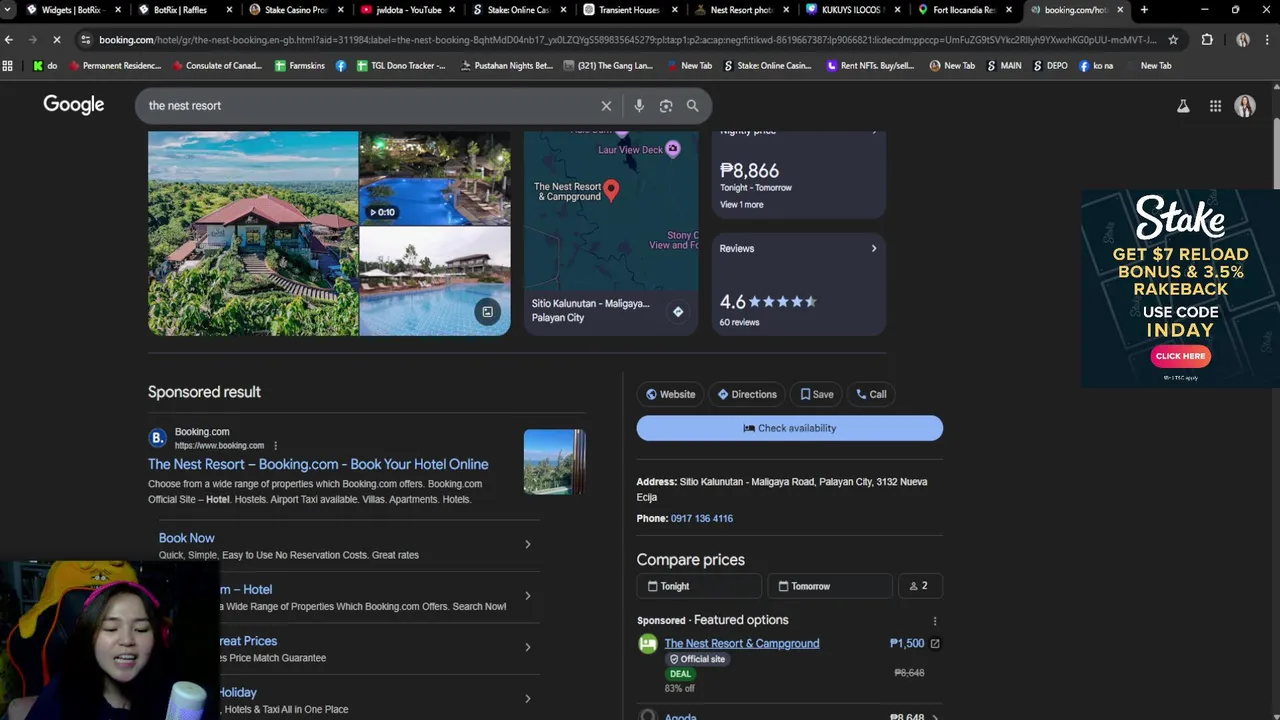Open the Chrome three-dot menu
This screenshot has width=1280, height=720.
click(1268, 40)
